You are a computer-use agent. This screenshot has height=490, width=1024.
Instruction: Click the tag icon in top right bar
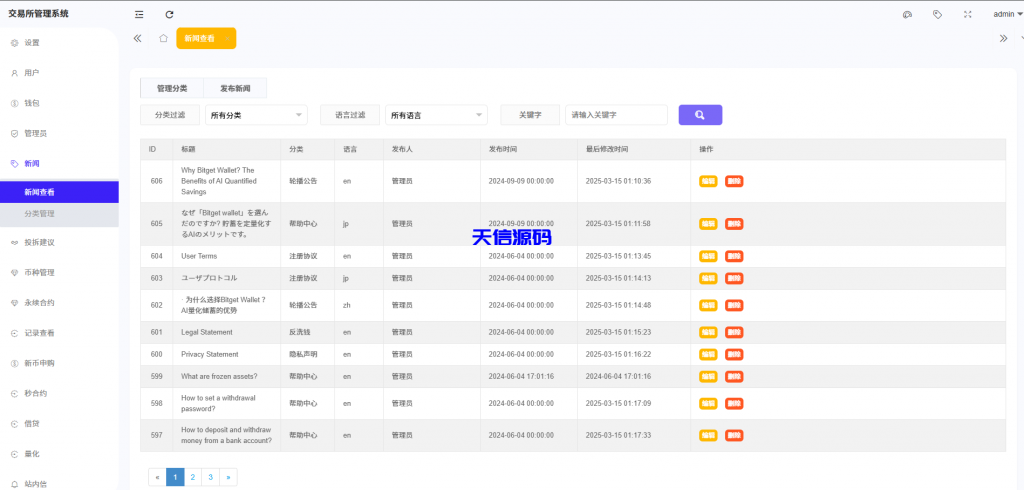coord(938,14)
